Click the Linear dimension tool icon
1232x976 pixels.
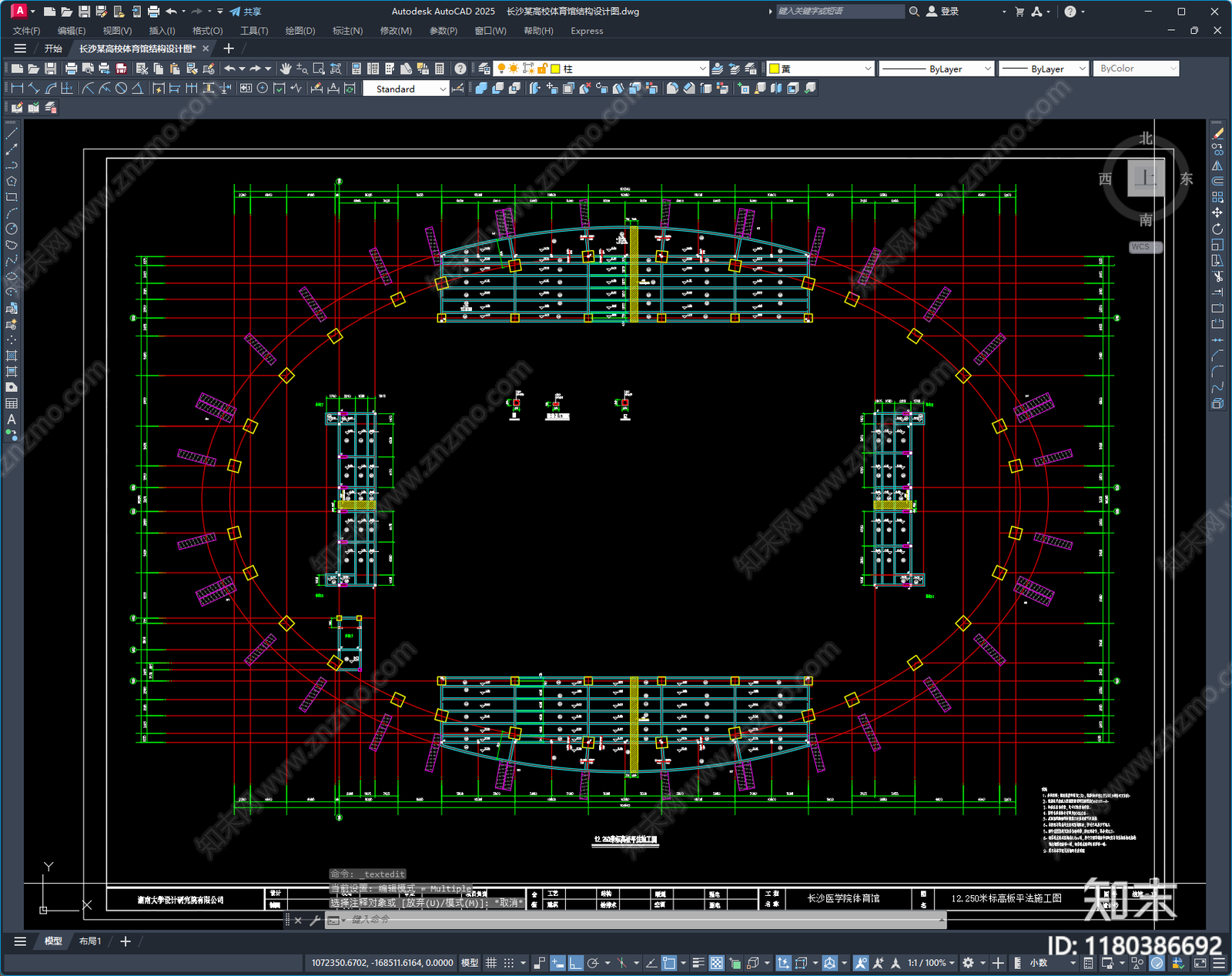[17, 89]
